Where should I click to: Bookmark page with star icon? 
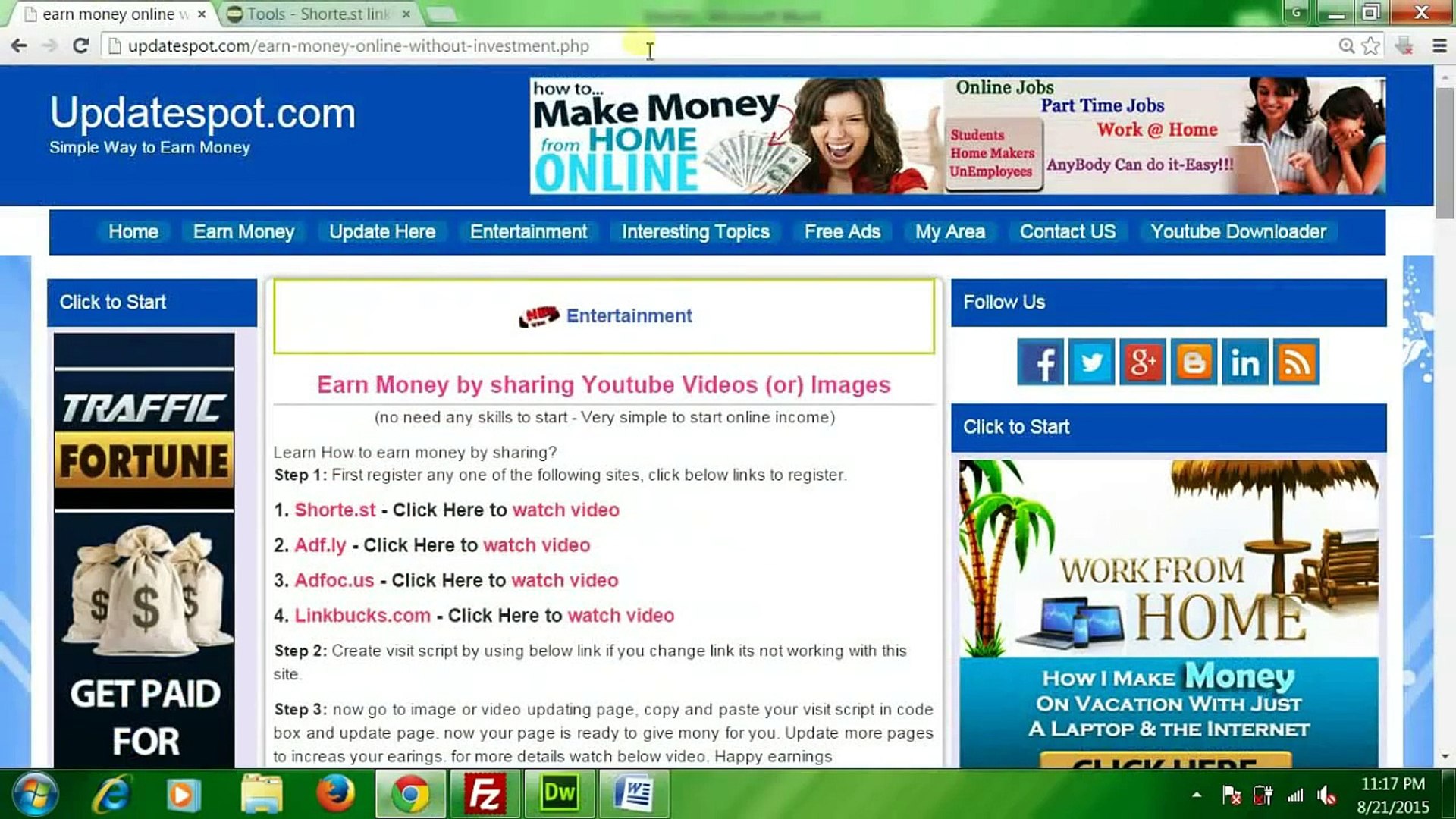pyautogui.click(x=1371, y=46)
